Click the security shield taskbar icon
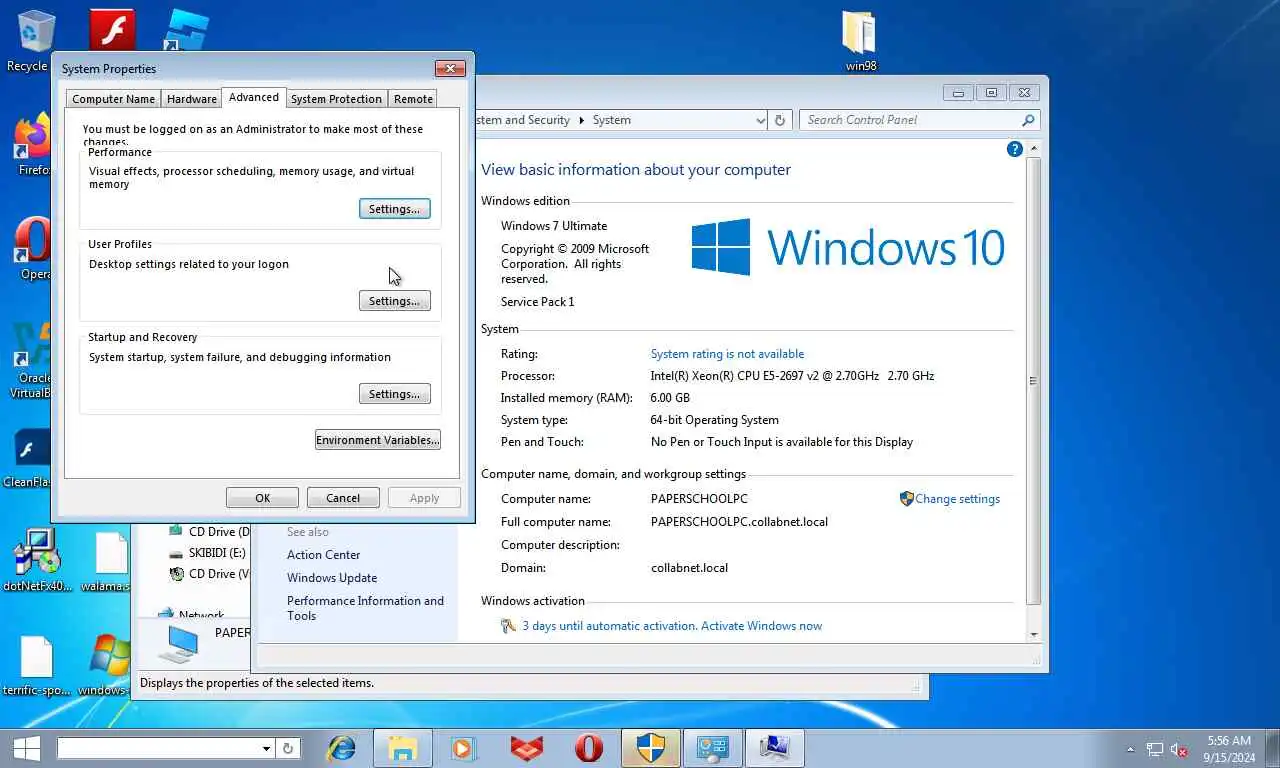Viewport: 1280px width, 768px height. pos(650,748)
